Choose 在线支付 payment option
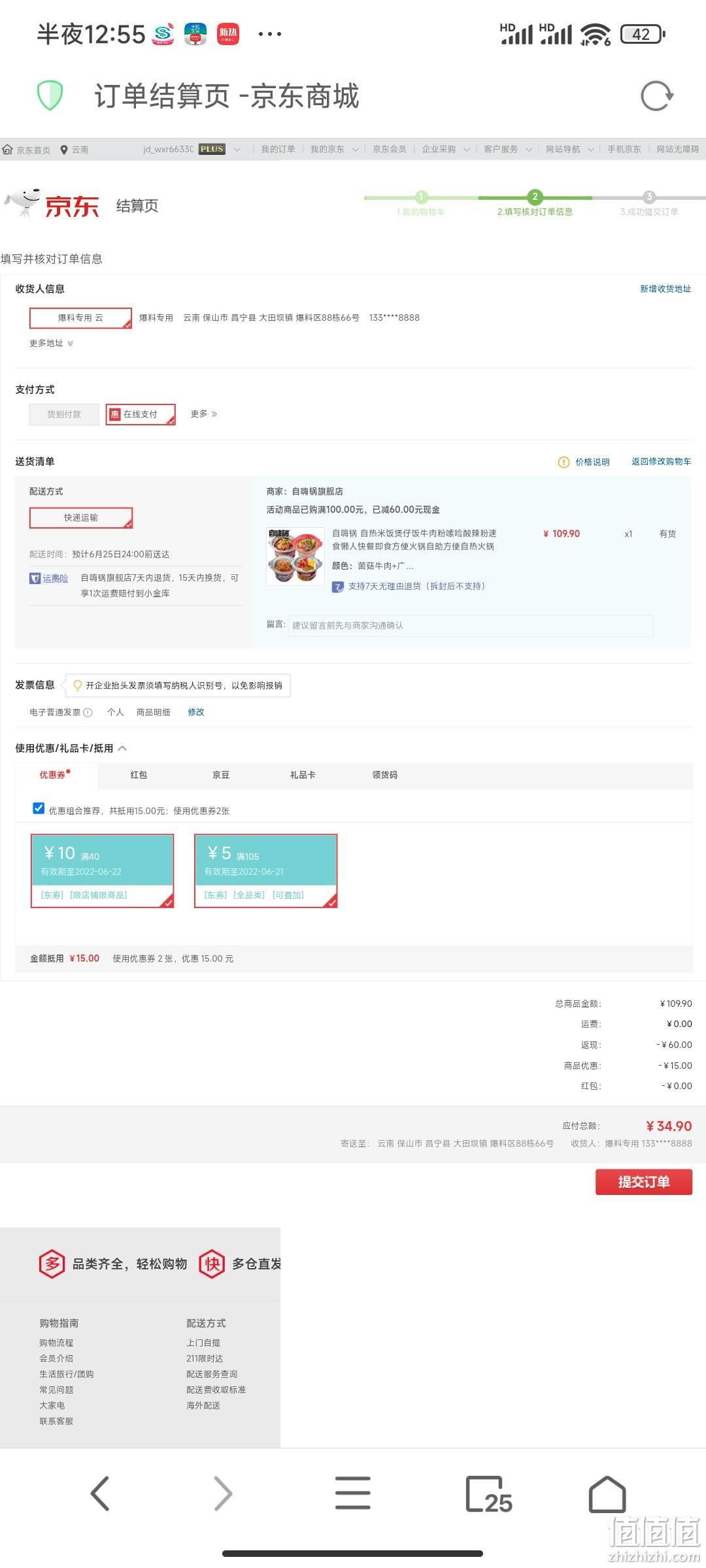This screenshot has width=706, height=1568. (x=141, y=414)
